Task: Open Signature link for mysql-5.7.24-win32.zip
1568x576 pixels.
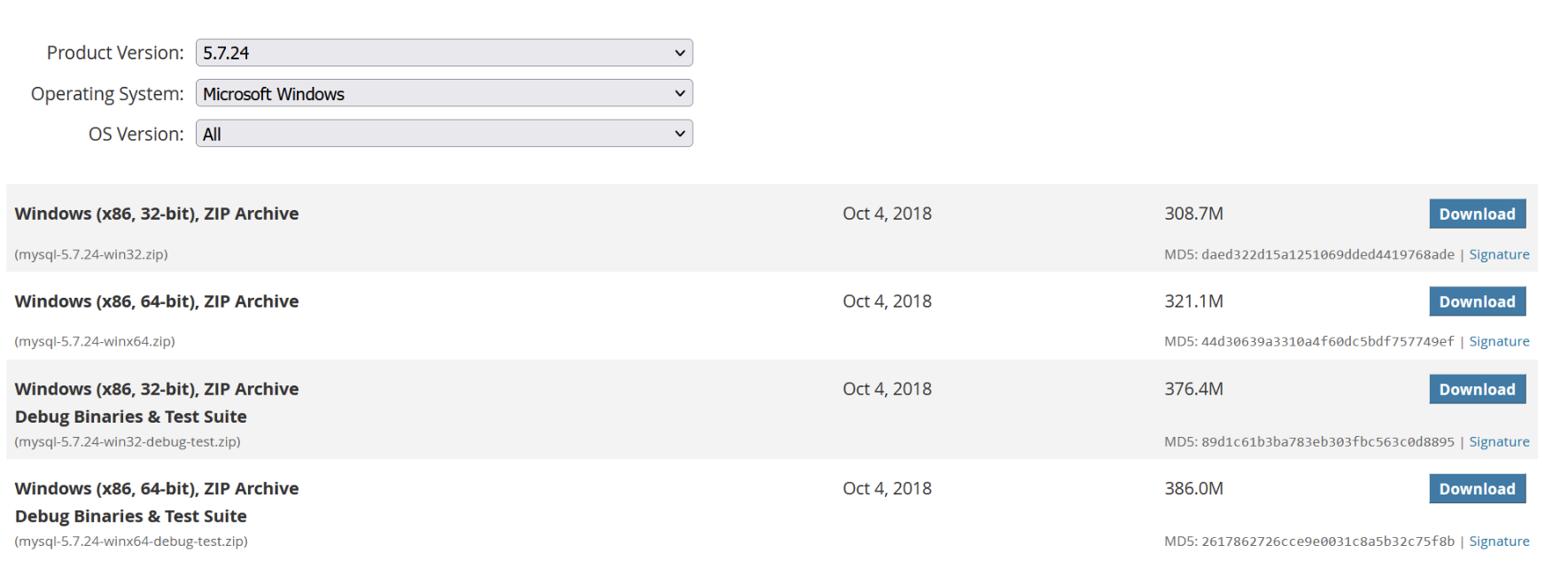Action: click(x=1499, y=255)
